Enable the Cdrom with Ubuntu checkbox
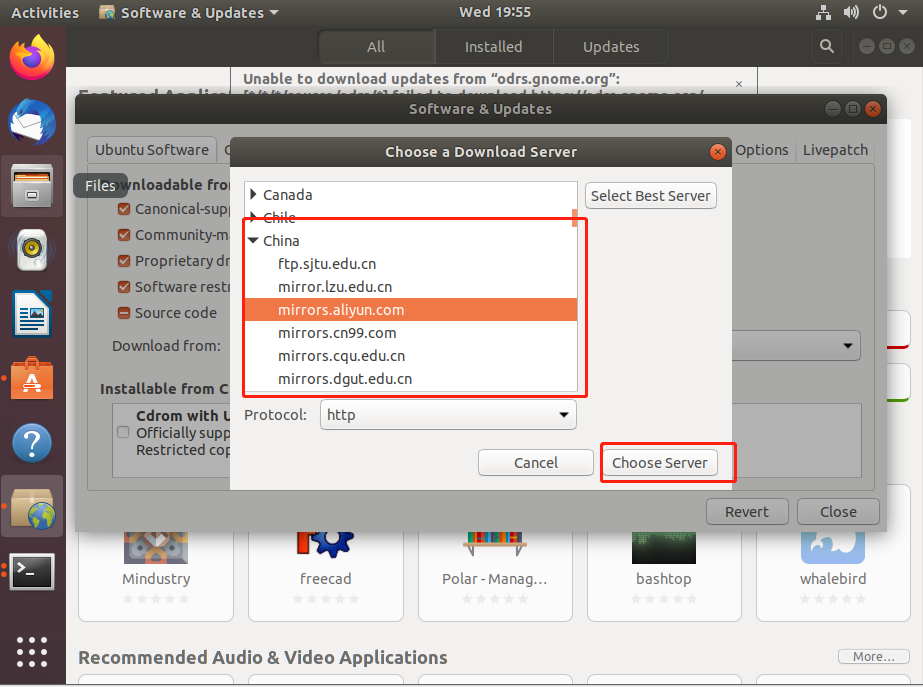The height and width of the screenshot is (687, 923). (123, 432)
